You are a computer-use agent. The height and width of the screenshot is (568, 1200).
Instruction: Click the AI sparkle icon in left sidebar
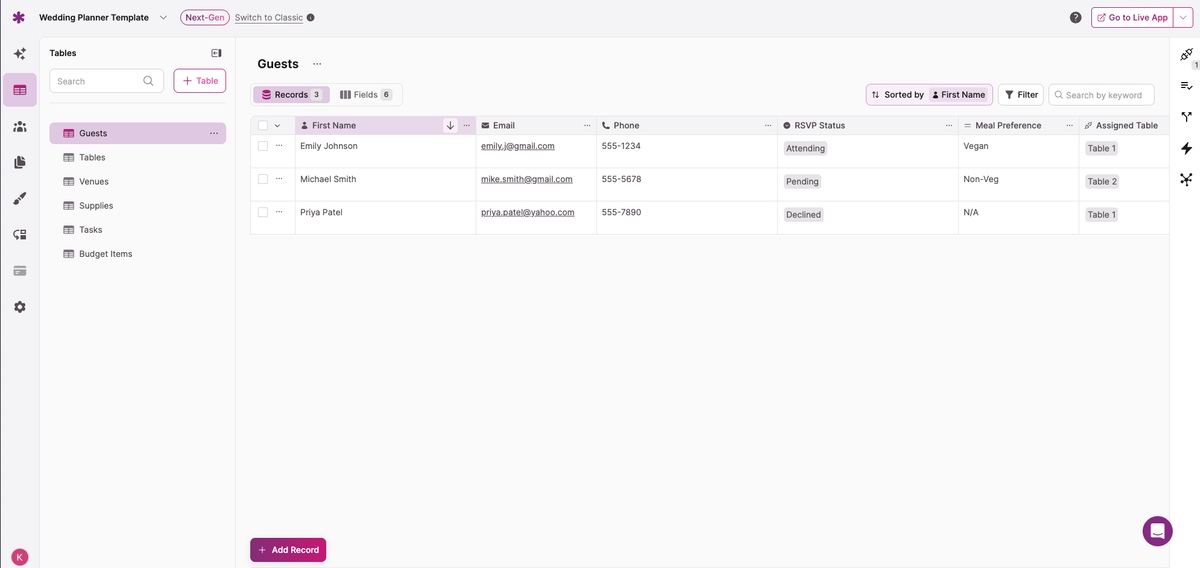coord(20,54)
